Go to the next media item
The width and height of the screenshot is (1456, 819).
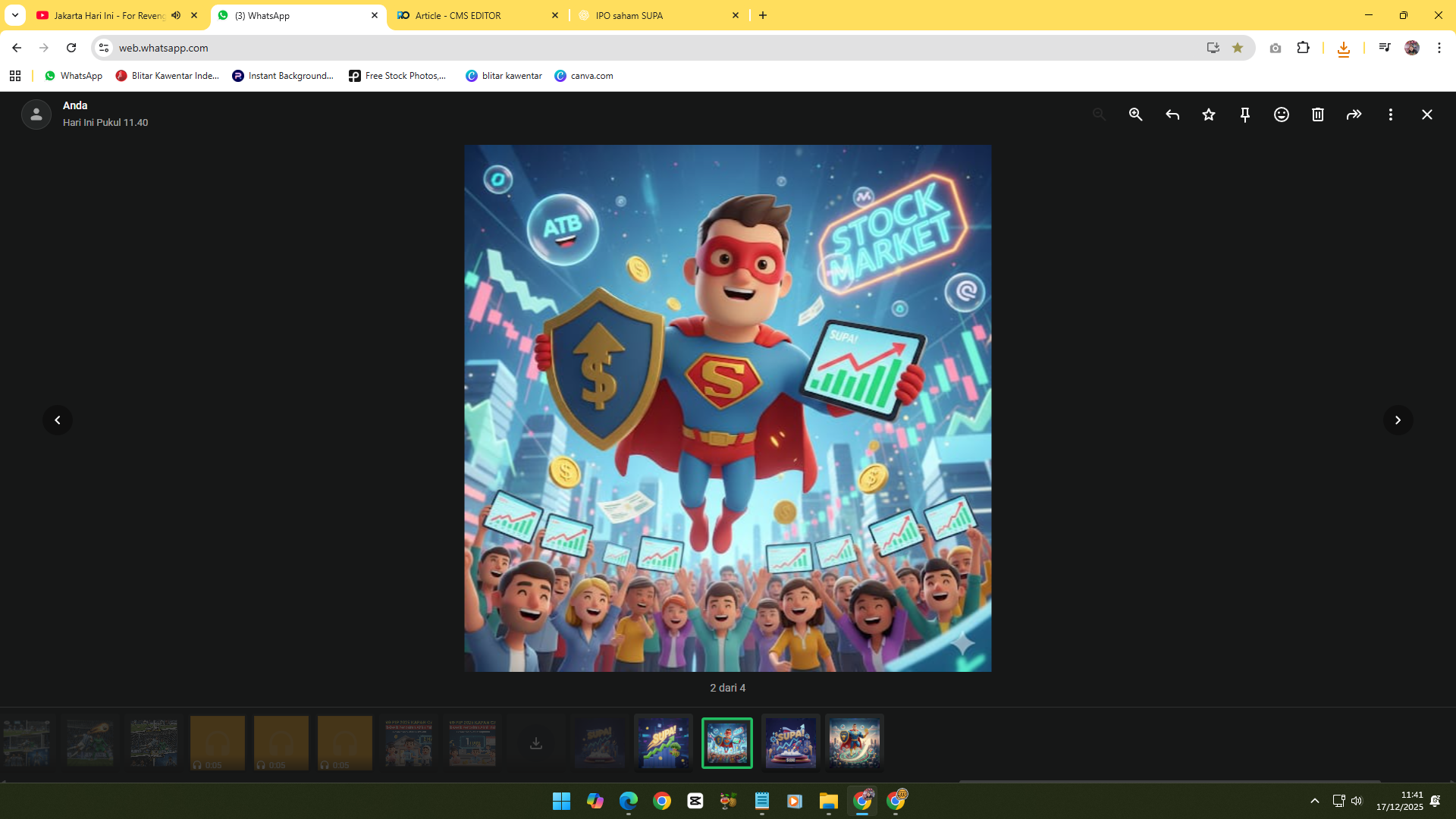tap(1398, 420)
